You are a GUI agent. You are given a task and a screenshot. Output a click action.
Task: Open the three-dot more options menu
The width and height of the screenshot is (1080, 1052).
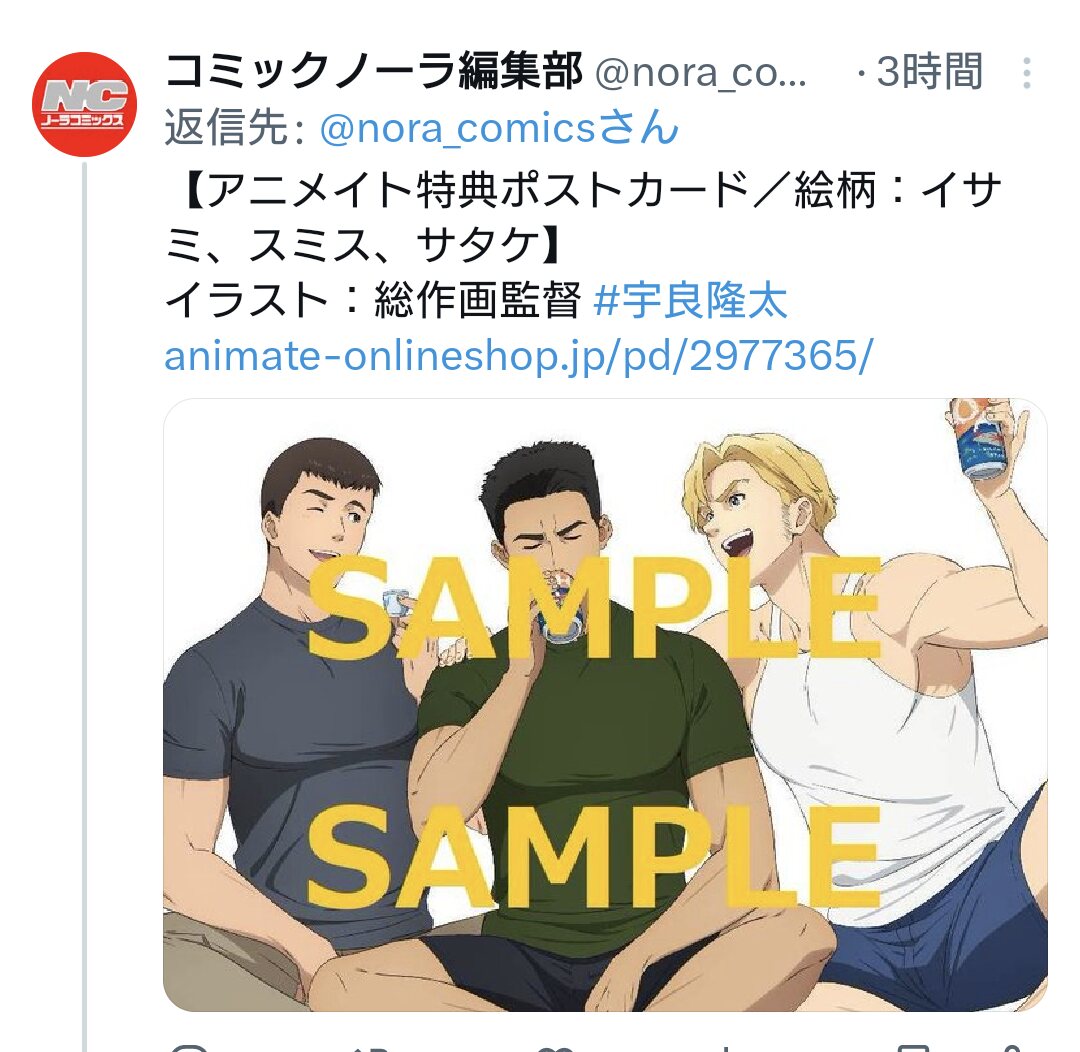point(1026,72)
